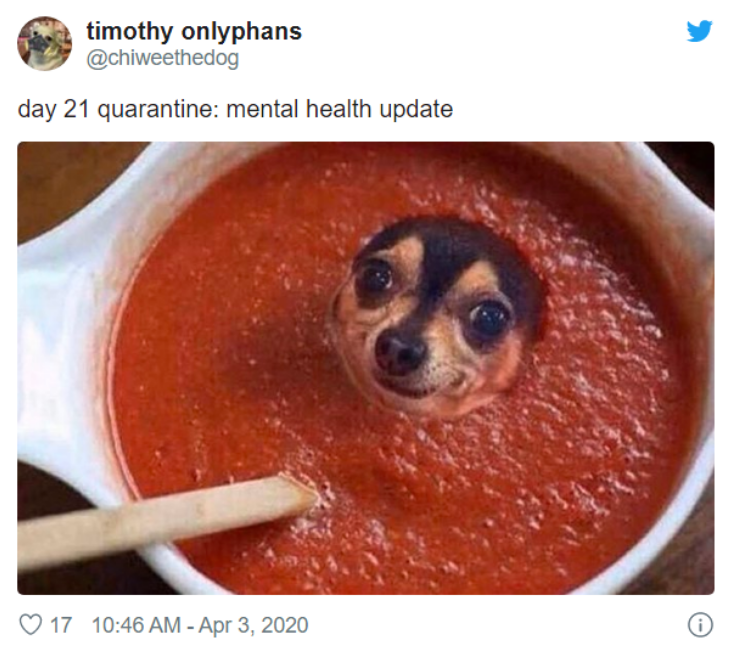Screen dimensions: 729x651
Task: Like the tweet with the heart icon
Action: 30,624
